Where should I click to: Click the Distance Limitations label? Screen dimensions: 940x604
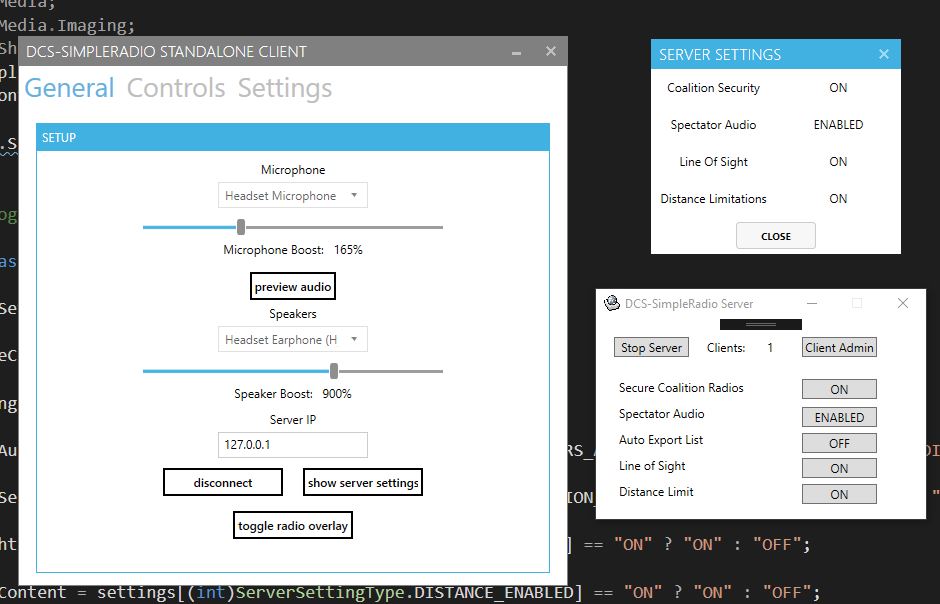(713, 198)
